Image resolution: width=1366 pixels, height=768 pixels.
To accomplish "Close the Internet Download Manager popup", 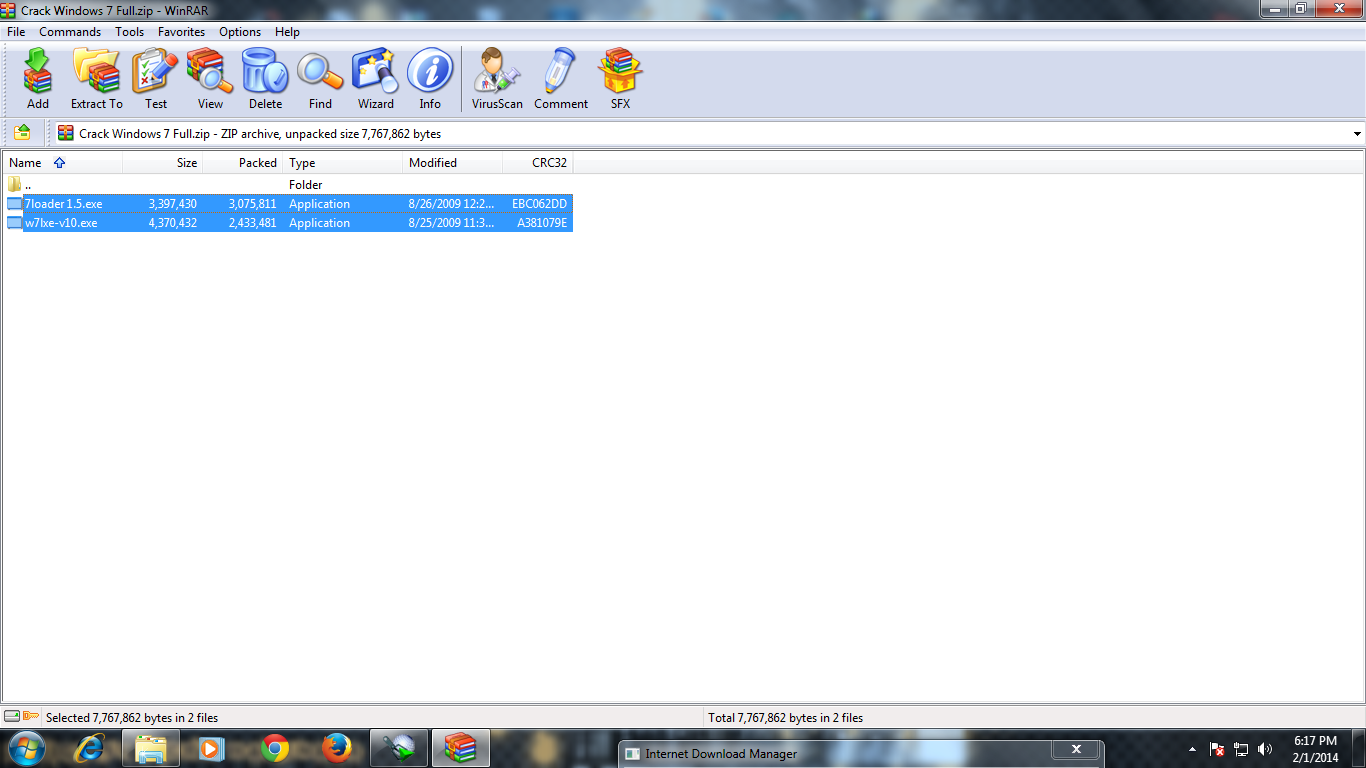I will click(x=1077, y=749).
